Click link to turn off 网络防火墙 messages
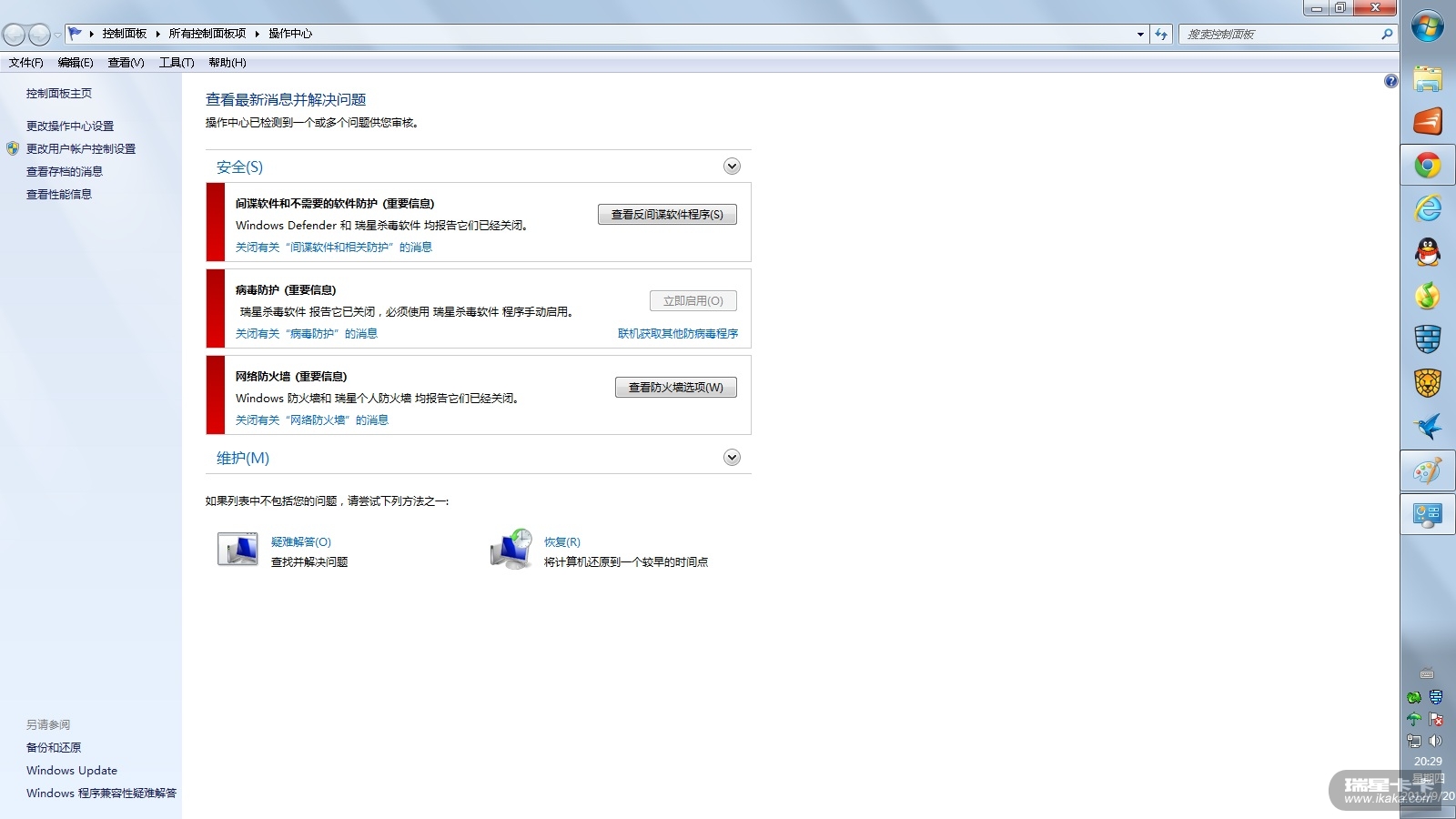Image resolution: width=1456 pixels, height=819 pixels. [x=312, y=420]
